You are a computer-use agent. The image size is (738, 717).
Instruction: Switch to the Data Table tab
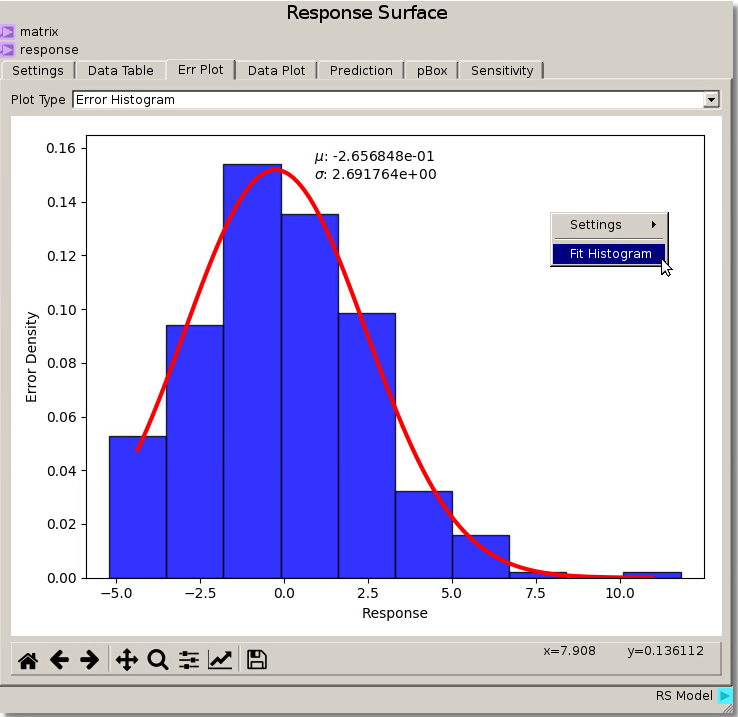pos(120,71)
